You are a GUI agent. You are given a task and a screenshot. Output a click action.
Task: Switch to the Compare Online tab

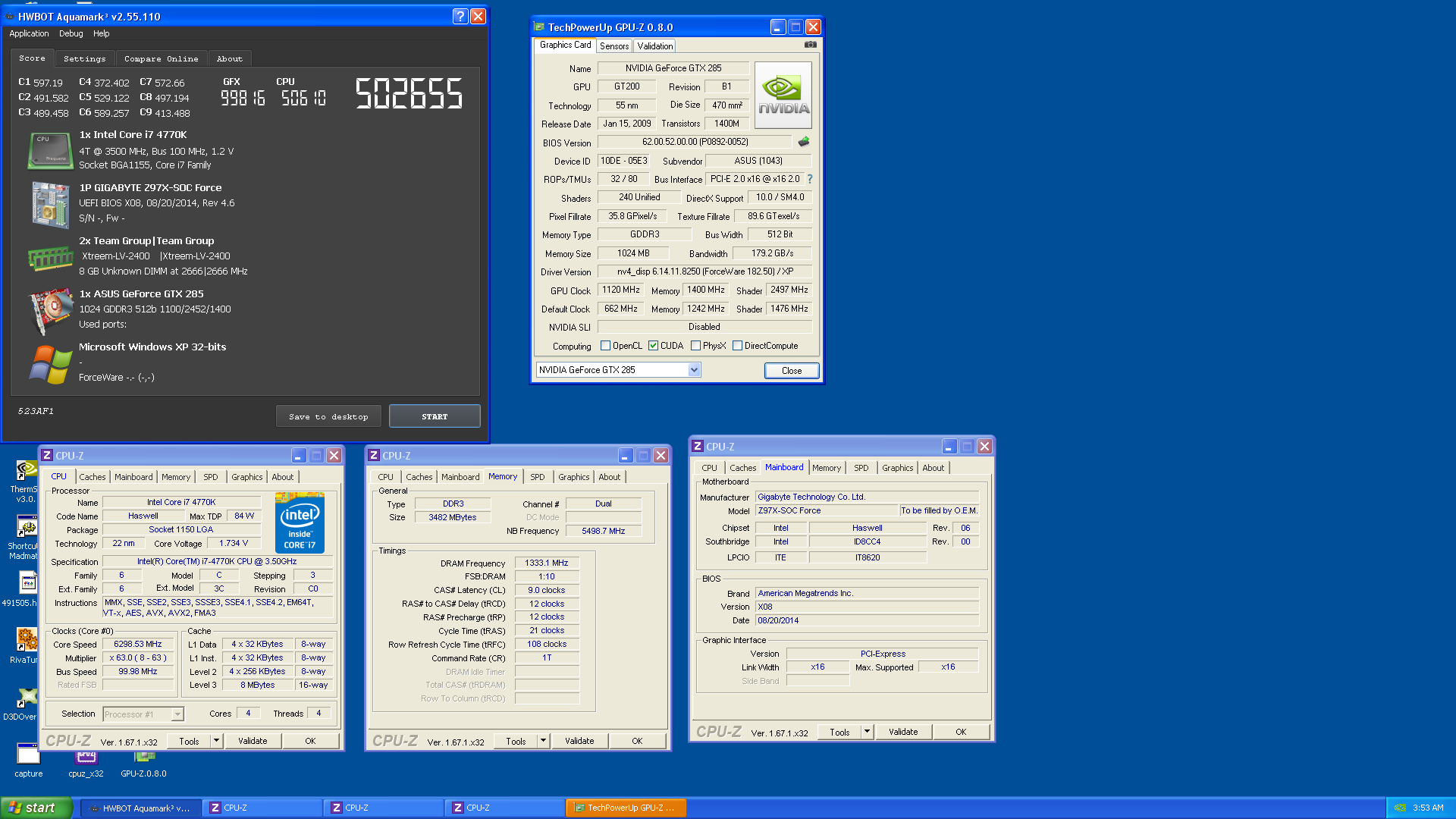pos(161,59)
